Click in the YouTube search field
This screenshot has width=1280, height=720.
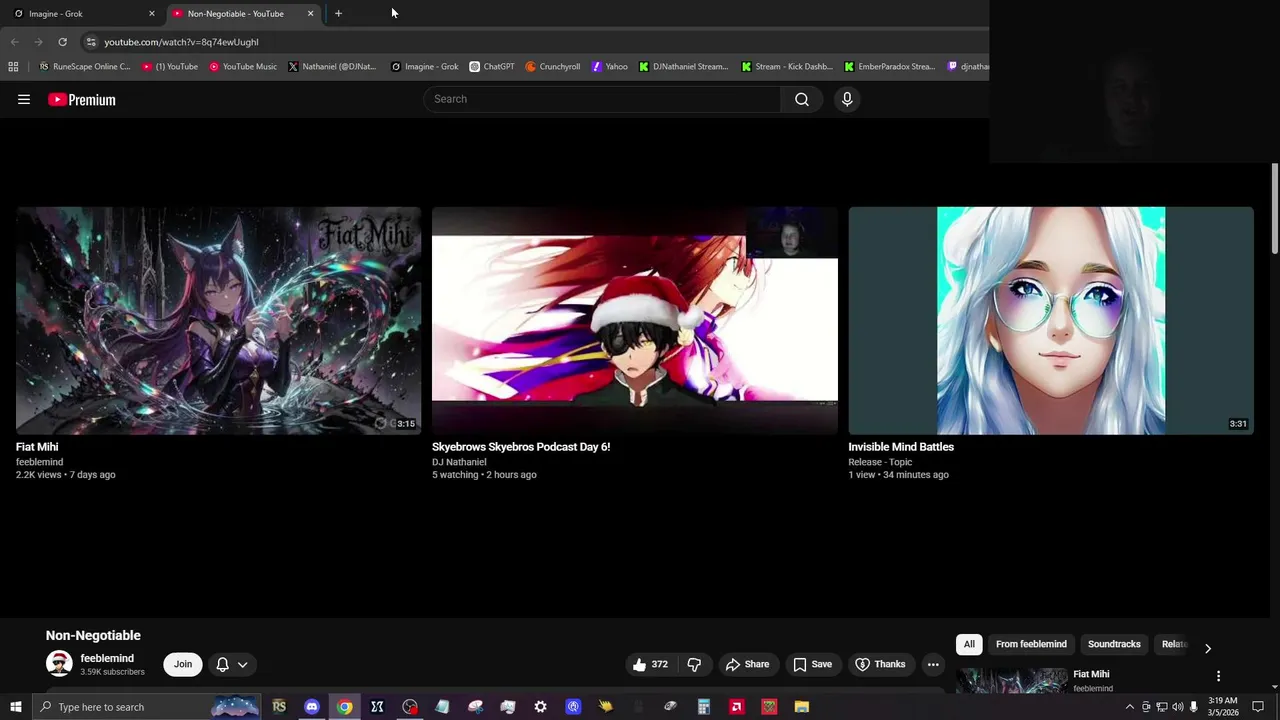[602, 99]
